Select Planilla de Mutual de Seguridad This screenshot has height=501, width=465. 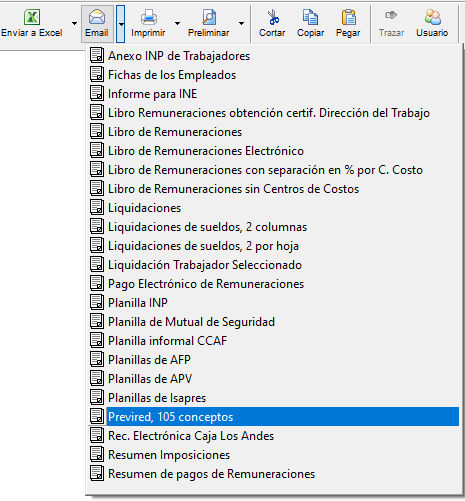tap(273, 322)
